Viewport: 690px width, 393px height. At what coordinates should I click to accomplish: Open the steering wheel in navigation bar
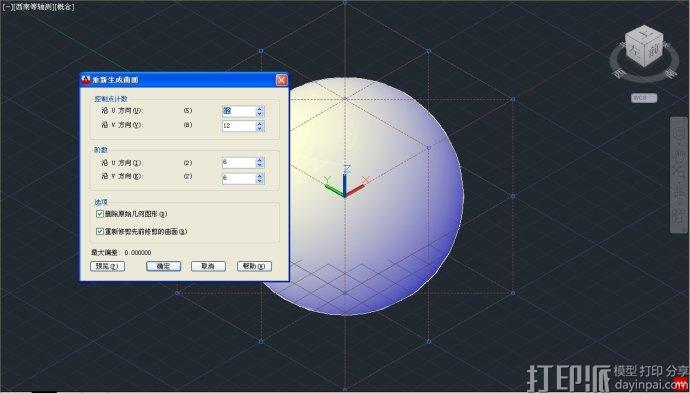pyautogui.click(x=680, y=132)
